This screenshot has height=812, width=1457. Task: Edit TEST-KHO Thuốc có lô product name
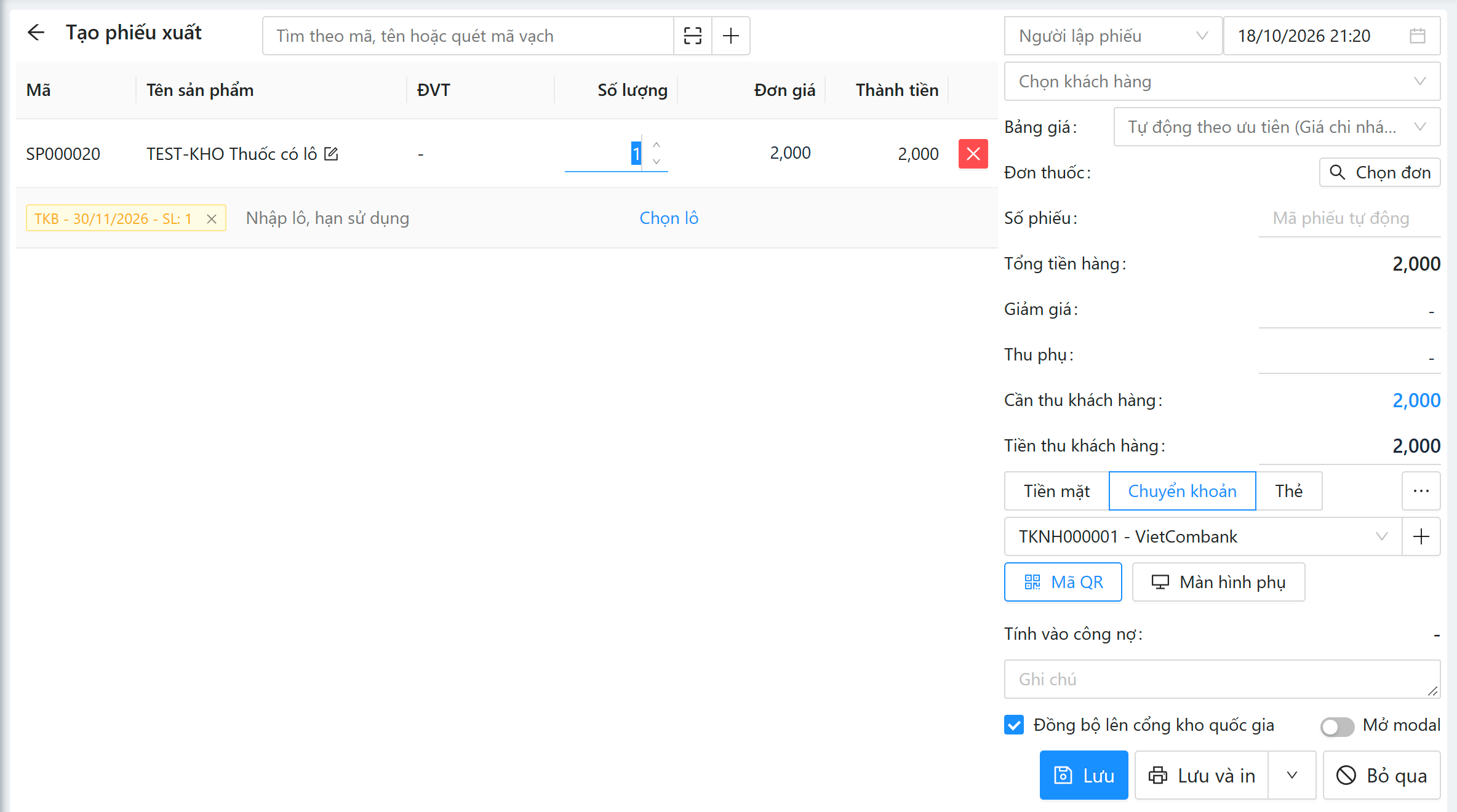tap(331, 153)
